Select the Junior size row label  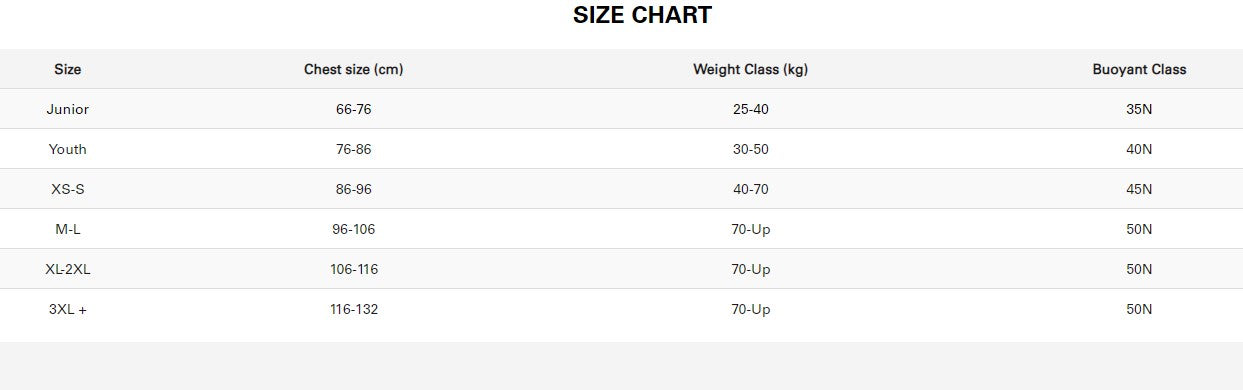pyautogui.click(x=68, y=109)
